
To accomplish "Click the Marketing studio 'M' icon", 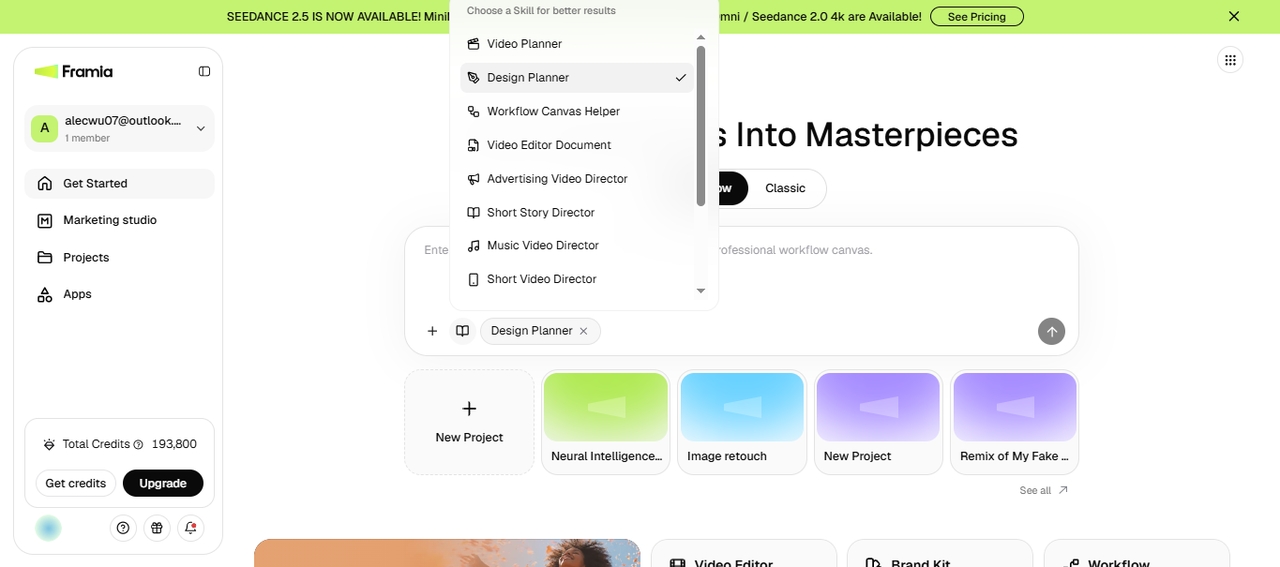I will tap(44, 220).
